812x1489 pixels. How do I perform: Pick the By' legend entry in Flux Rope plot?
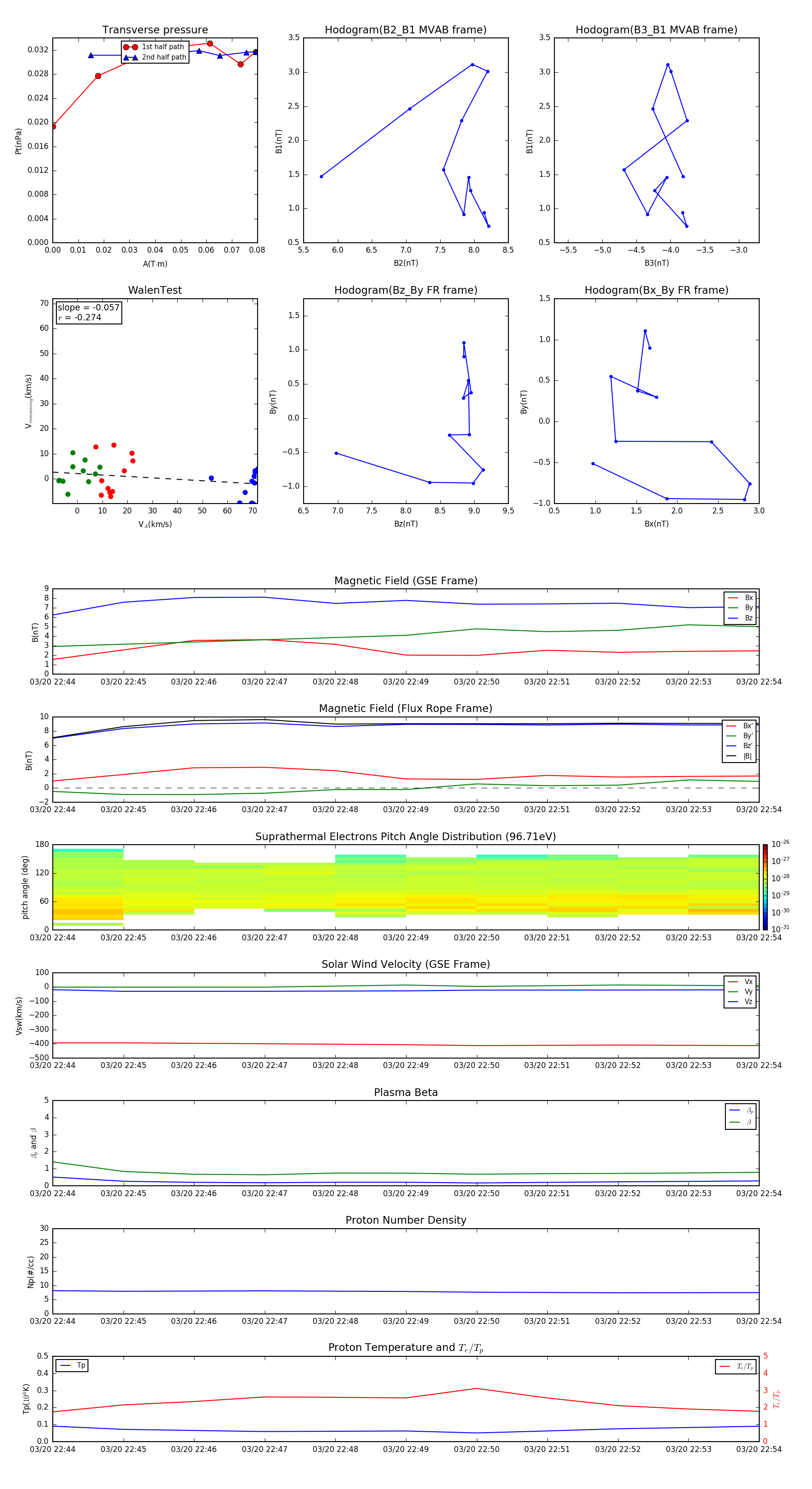click(740, 736)
